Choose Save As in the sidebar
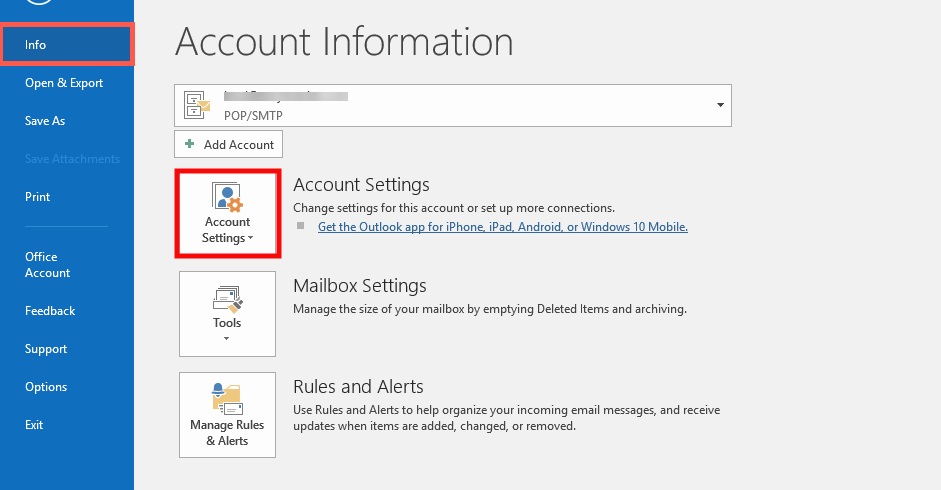The height and width of the screenshot is (490, 941). (x=45, y=121)
